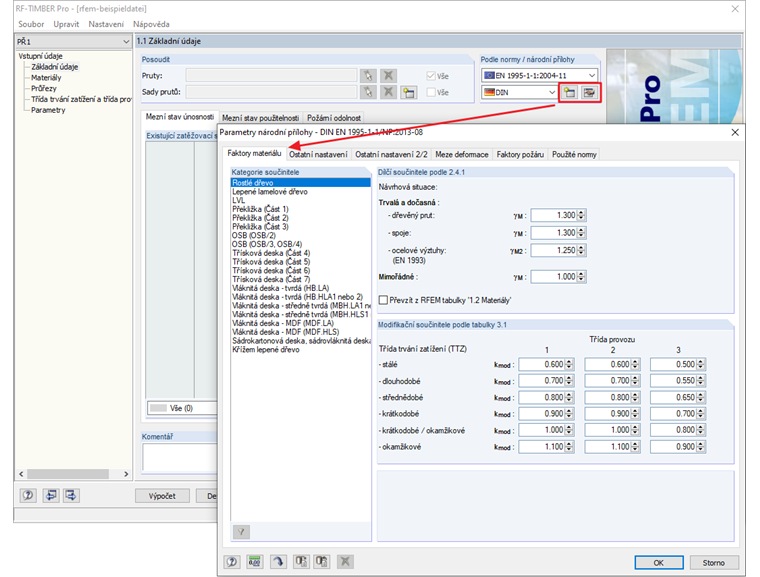Select OSB (OSB/2) category
The image size is (760, 577).
click(x=301, y=235)
